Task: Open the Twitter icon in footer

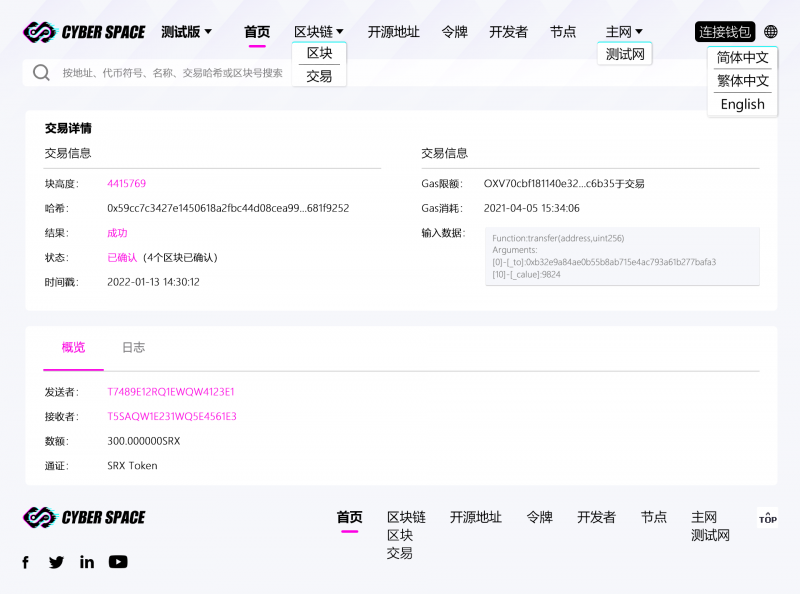Action: coord(56,562)
